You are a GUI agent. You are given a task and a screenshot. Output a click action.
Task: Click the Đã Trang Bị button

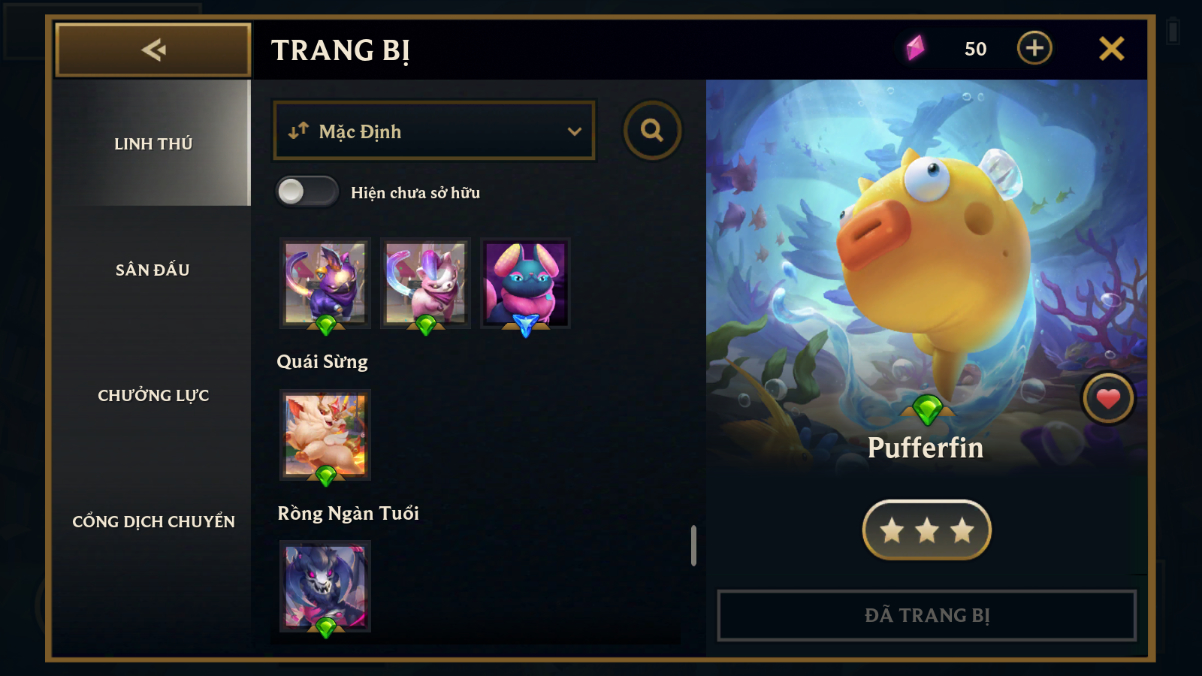(927, 615)
